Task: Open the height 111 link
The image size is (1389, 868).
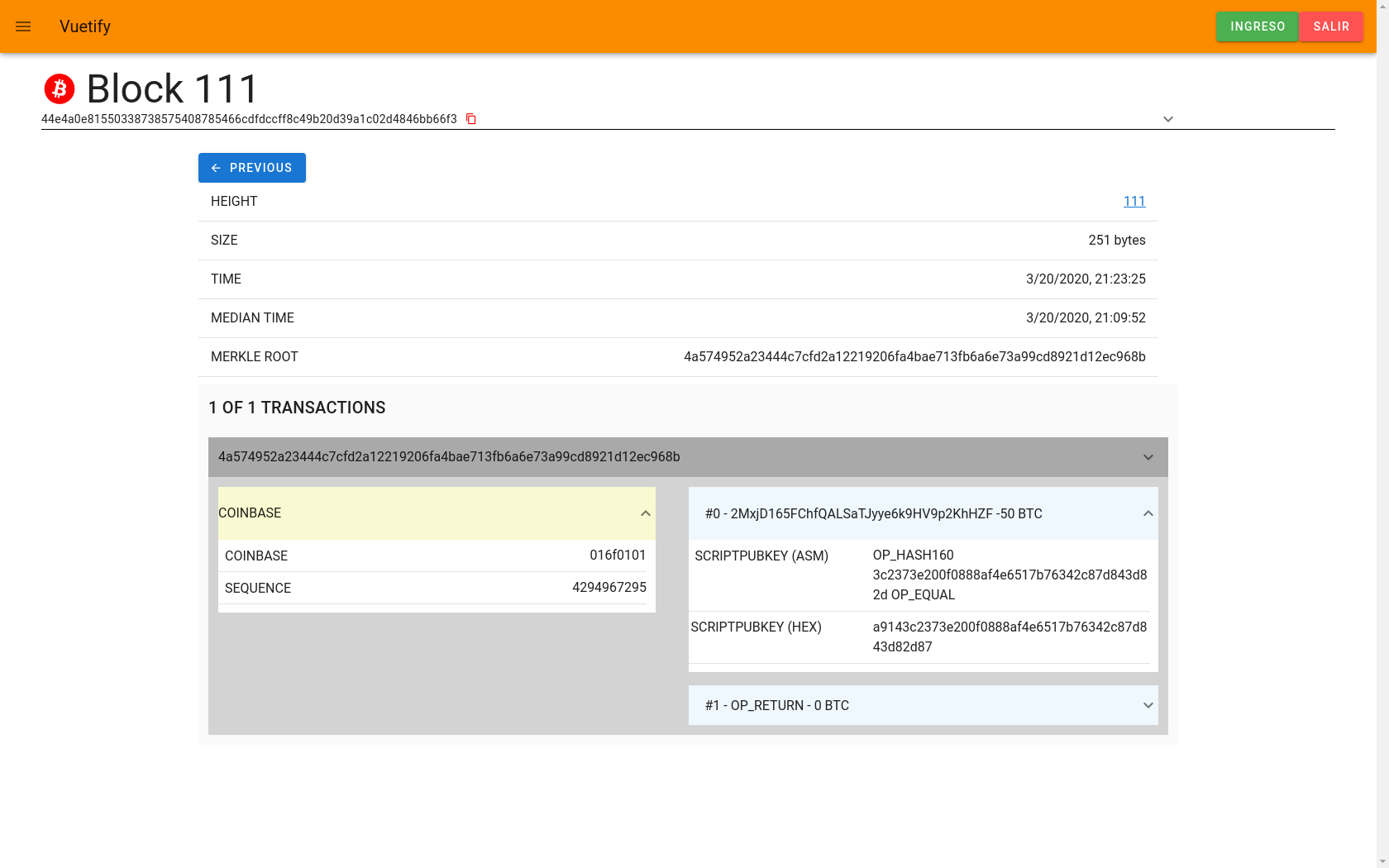Action: coord(1134,201)
